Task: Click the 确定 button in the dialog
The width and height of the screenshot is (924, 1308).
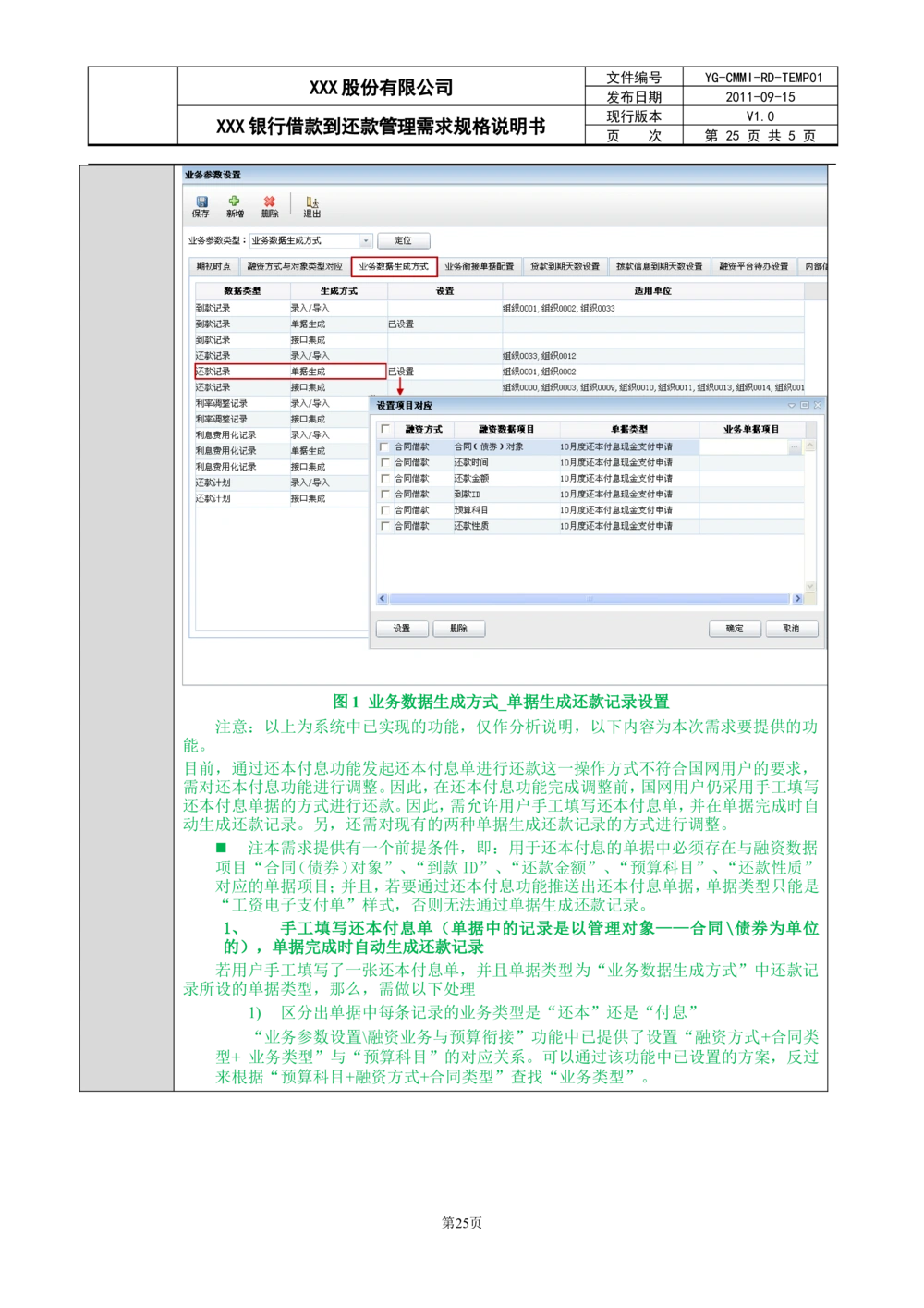Action: tap(735, 629)
